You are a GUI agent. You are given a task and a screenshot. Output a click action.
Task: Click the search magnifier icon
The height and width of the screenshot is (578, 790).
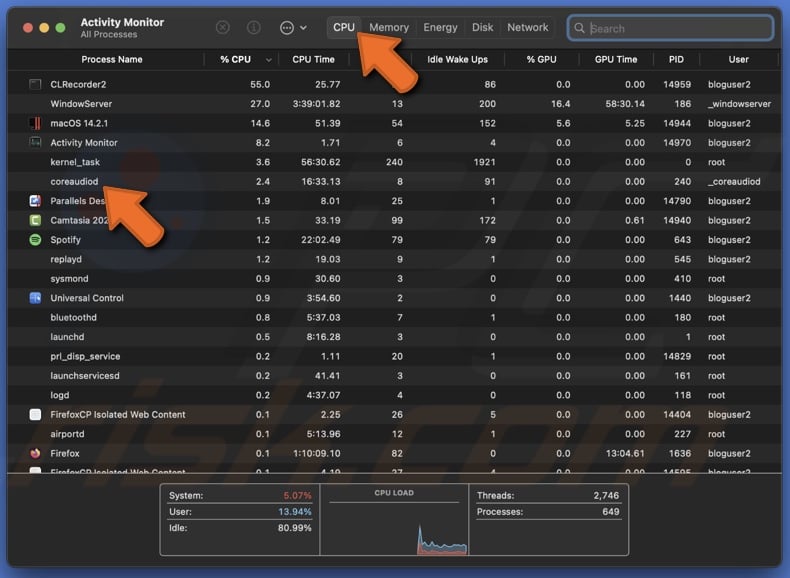click(x=580, y=28)
